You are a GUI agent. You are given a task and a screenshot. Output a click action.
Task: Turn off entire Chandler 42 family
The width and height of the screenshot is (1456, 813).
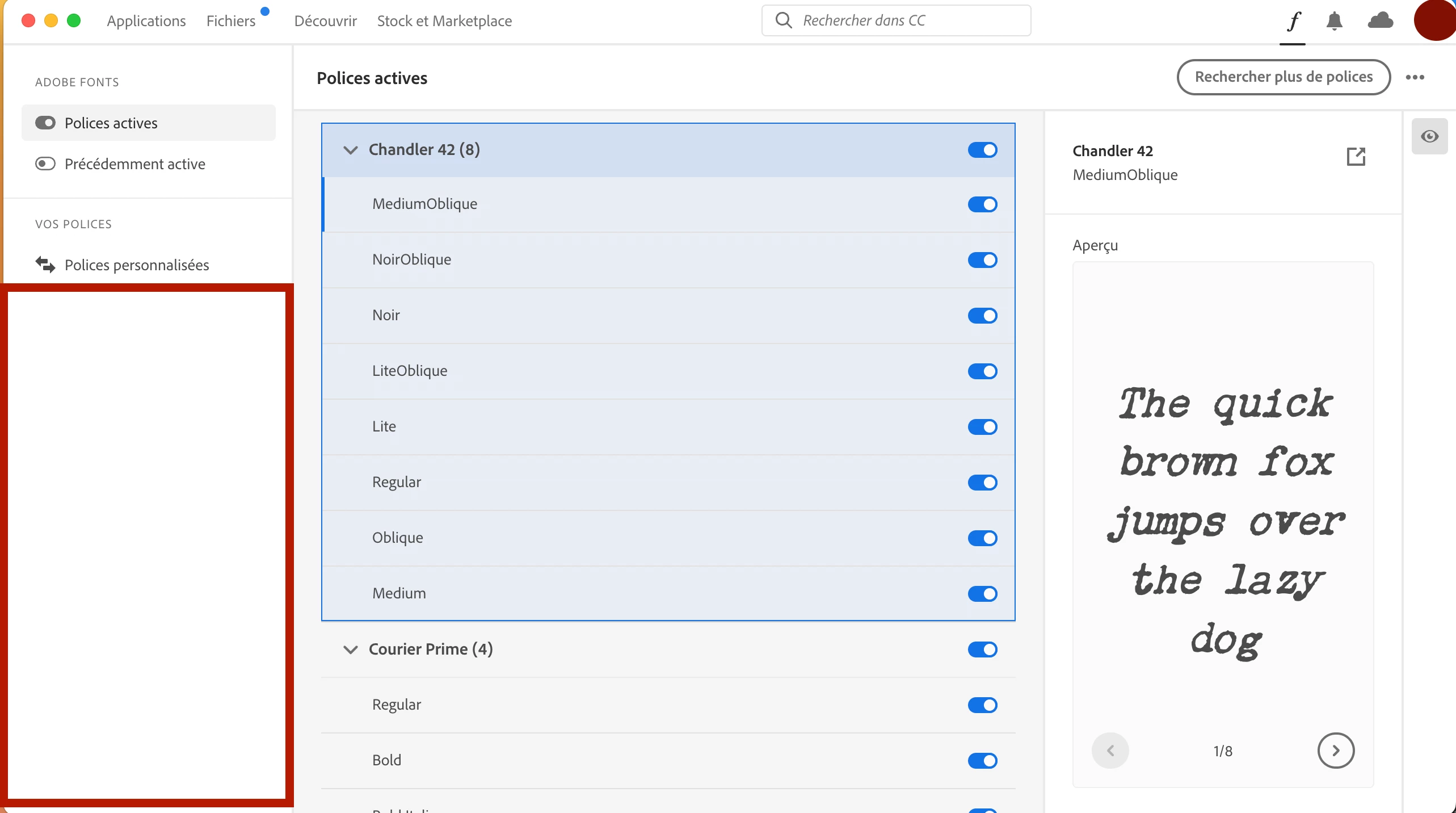coord(982,150)
